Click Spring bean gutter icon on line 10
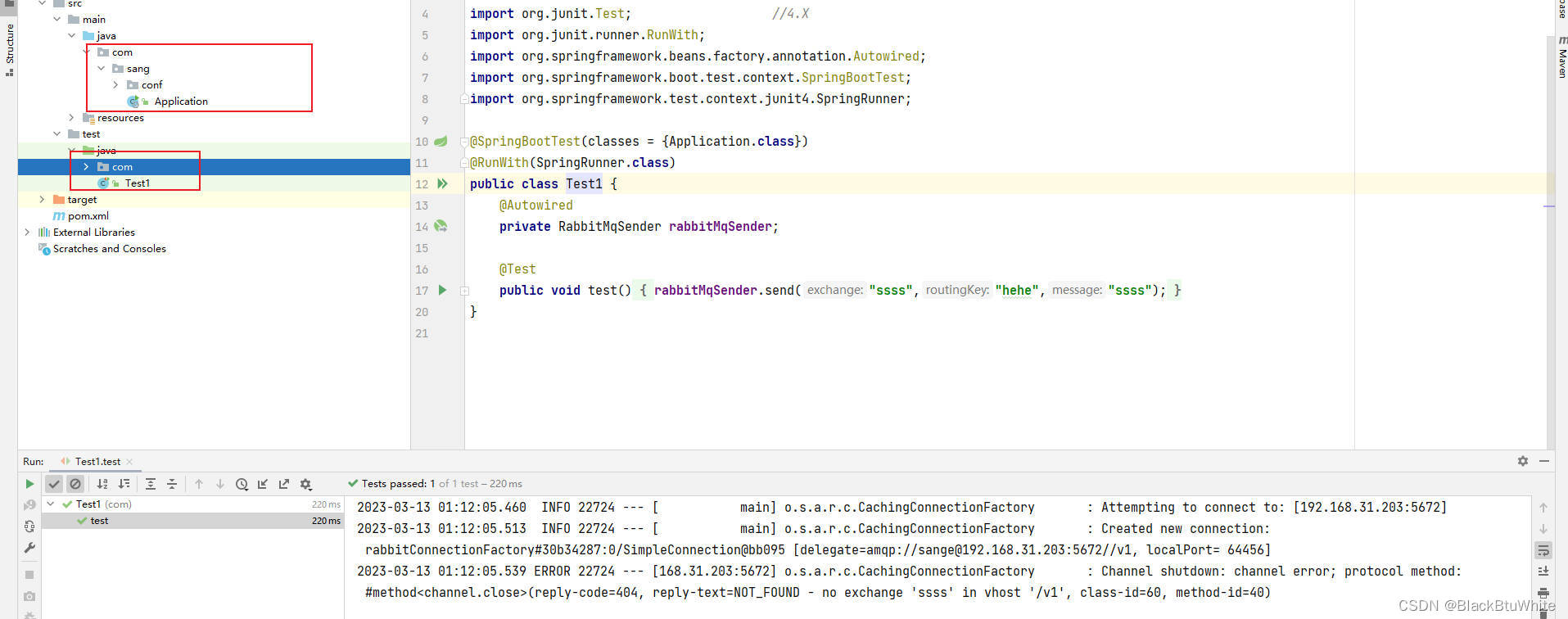Viewport: 1568px width, 619px height. [441, 141]
